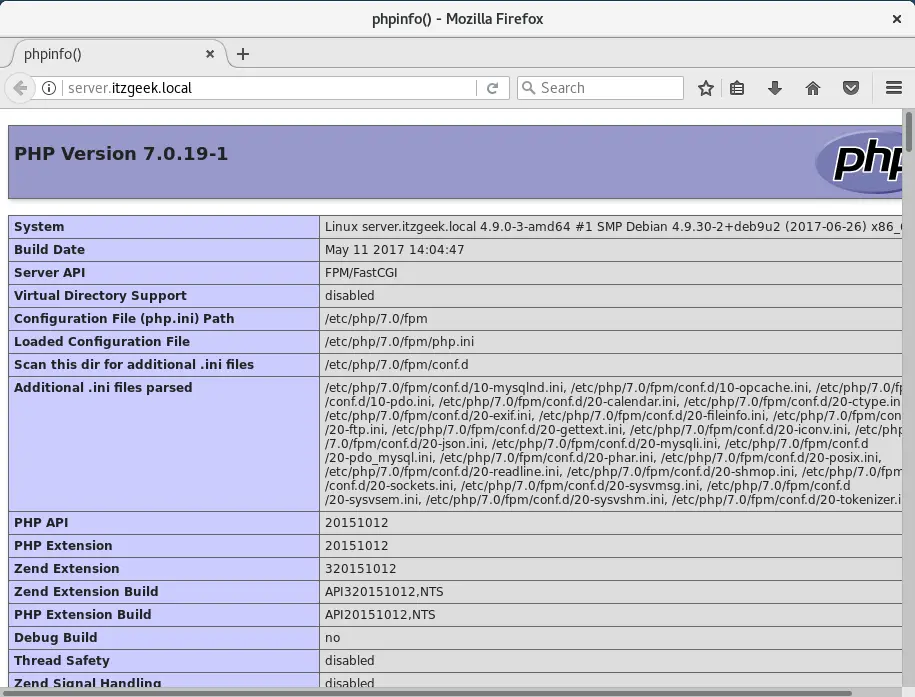Image resolution: width=915 pixels, height=697 pixels.
Task: Select PHP Extension Build label
Action: point(83,615)
